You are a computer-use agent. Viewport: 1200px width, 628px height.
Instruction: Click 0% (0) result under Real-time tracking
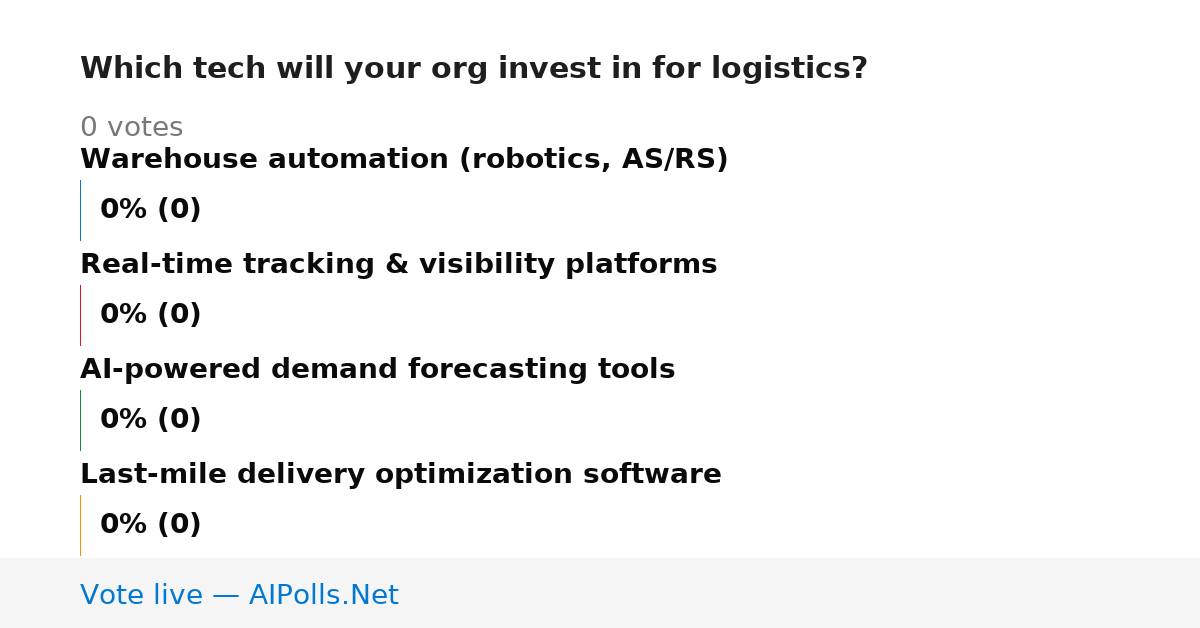click(150, 315)
